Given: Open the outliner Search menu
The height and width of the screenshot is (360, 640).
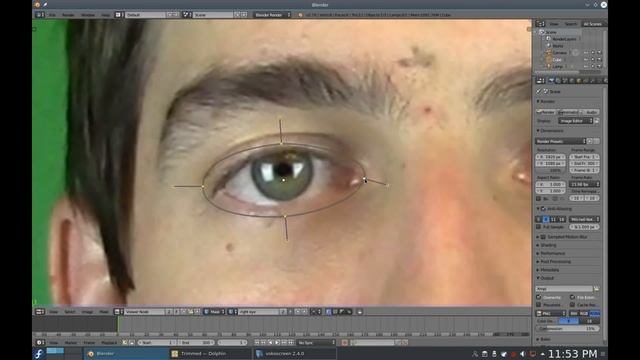Looking at the screenshot, I should (571, 24).
